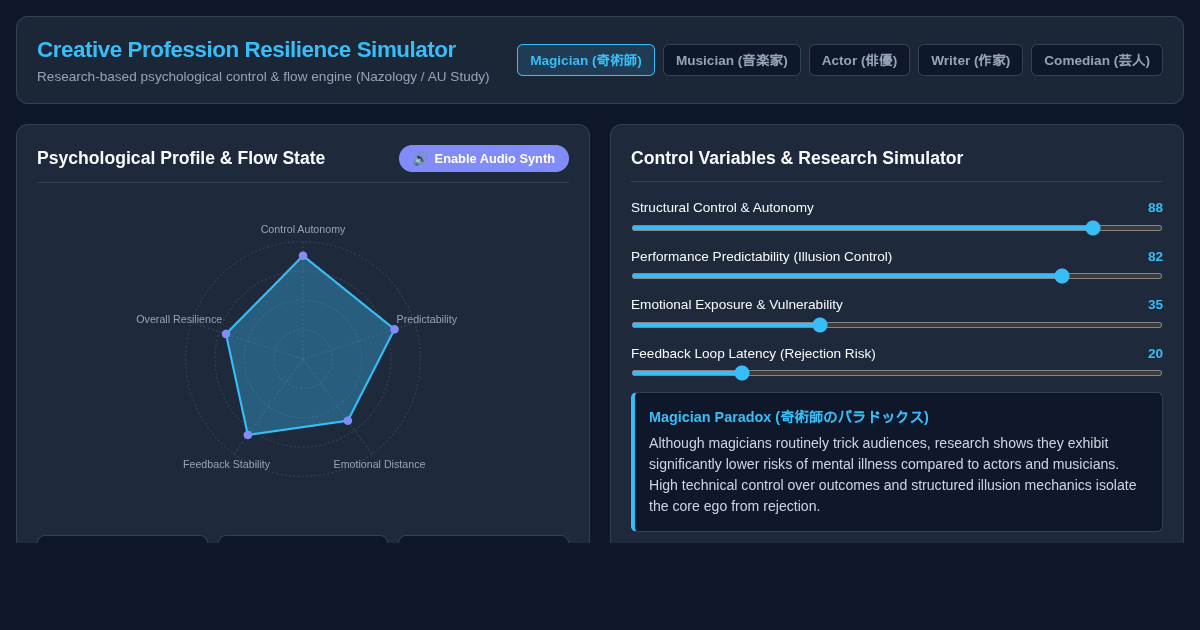Click the speaker icon in Enable Audio Synth
Viewport: 1200px width, 630px height.
tap(420, 159)
